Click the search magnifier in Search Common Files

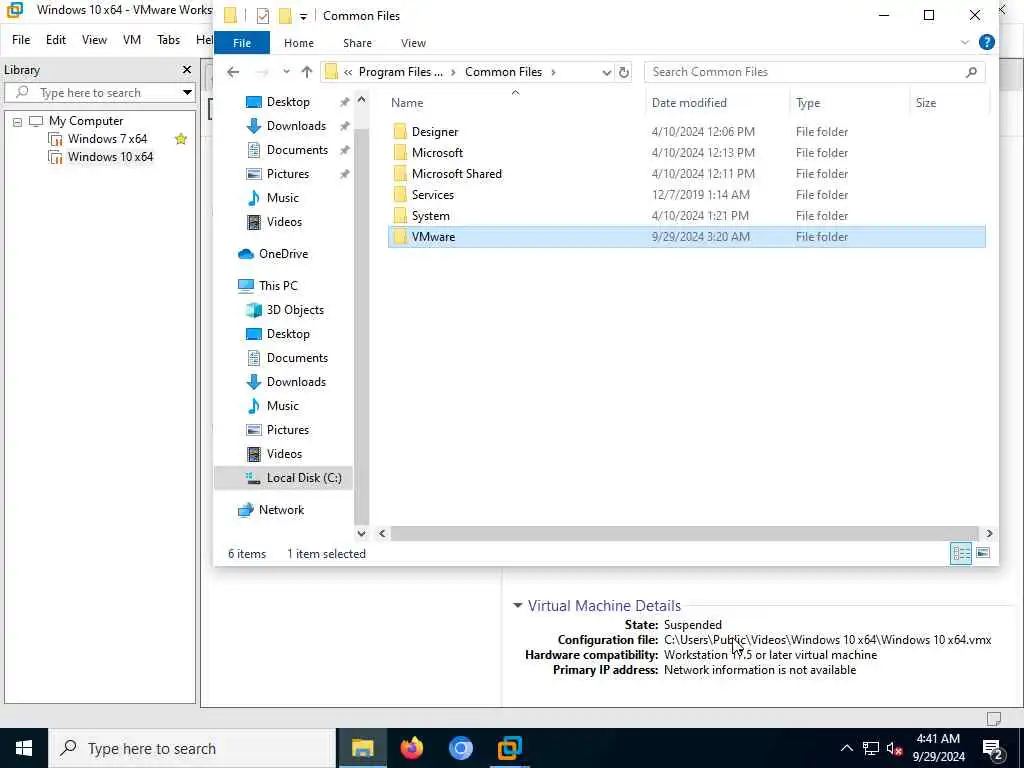coord(971,72)
